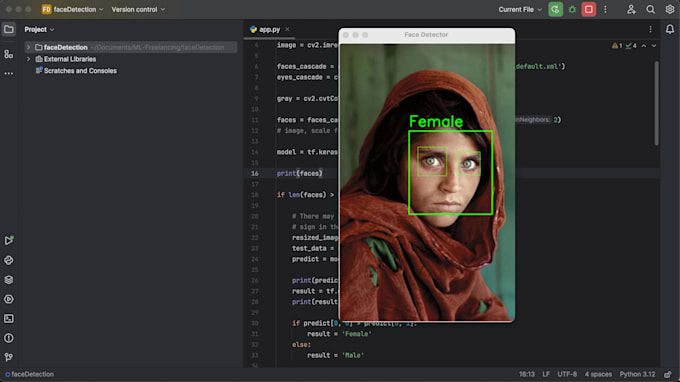The image size is (680, 382).
Task: Close the app.py tab
Action: pos(287,29)
